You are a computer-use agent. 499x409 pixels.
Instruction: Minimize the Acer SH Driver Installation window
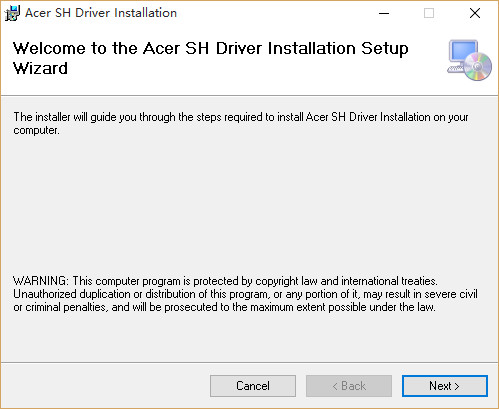(x=384, y=13)
